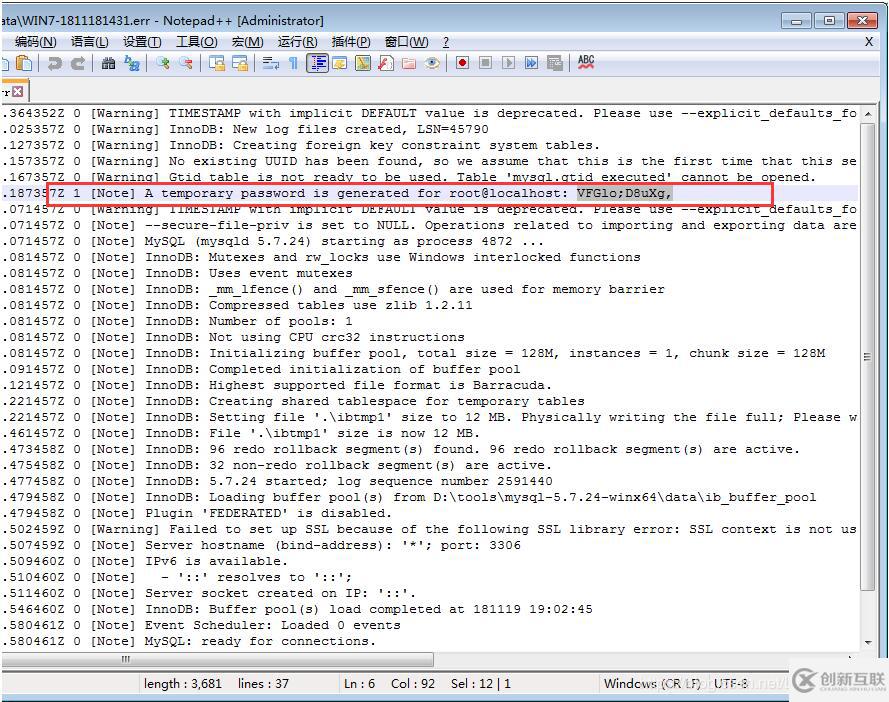The width and height of the screenshot is (889, 702).
Task: Toggle the highlighted indent guide button
Action: click(317, 63)
